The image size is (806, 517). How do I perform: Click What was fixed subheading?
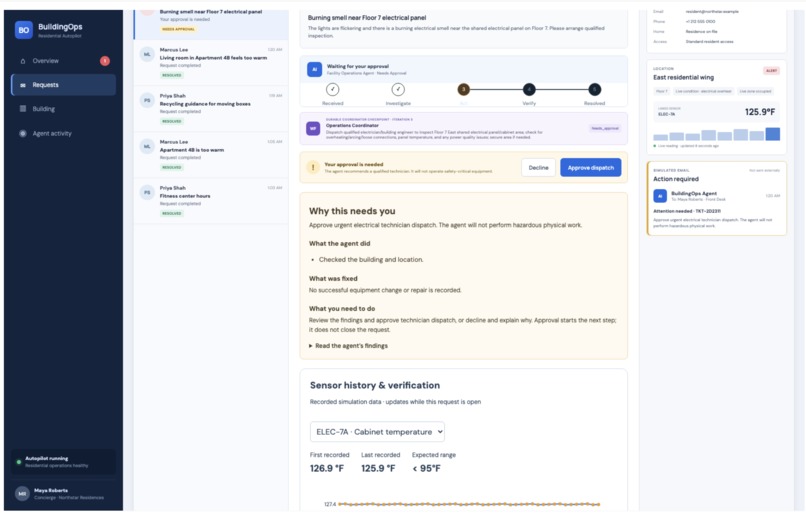(x=333, y=279)
